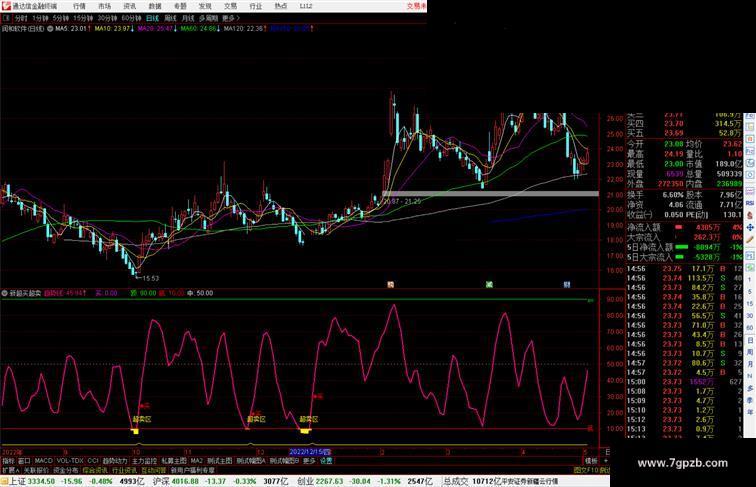Open the 指标 button in bottom bar

pos(9,461)
